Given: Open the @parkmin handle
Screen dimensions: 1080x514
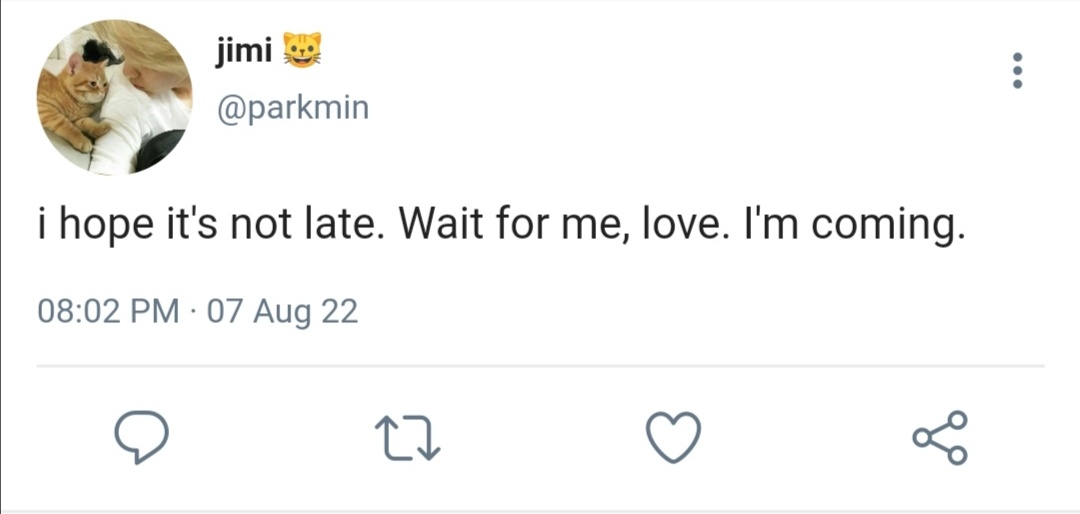Looking at the screenshot, I should [x=293, y=109].
